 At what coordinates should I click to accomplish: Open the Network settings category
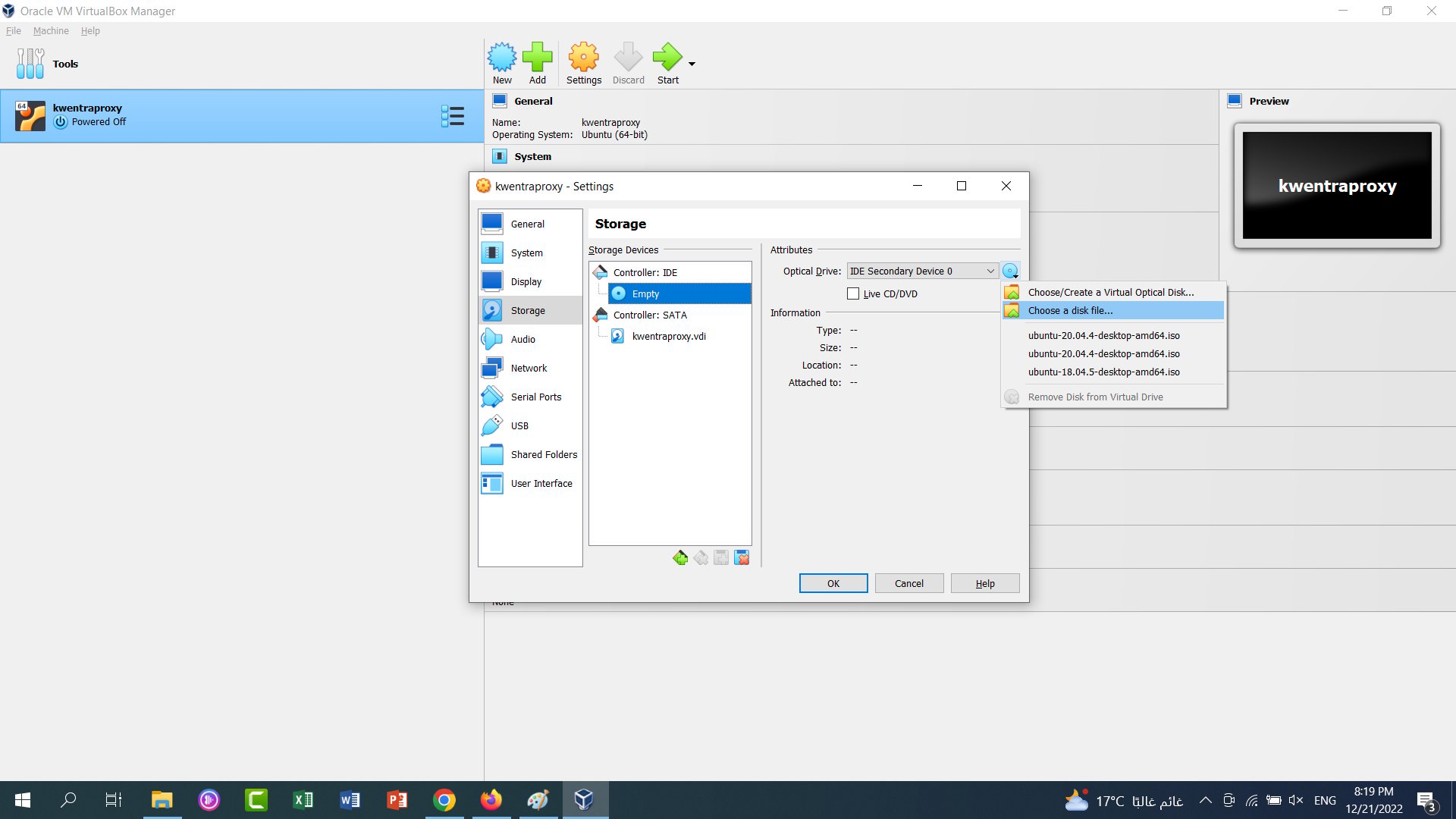[530, 368]
